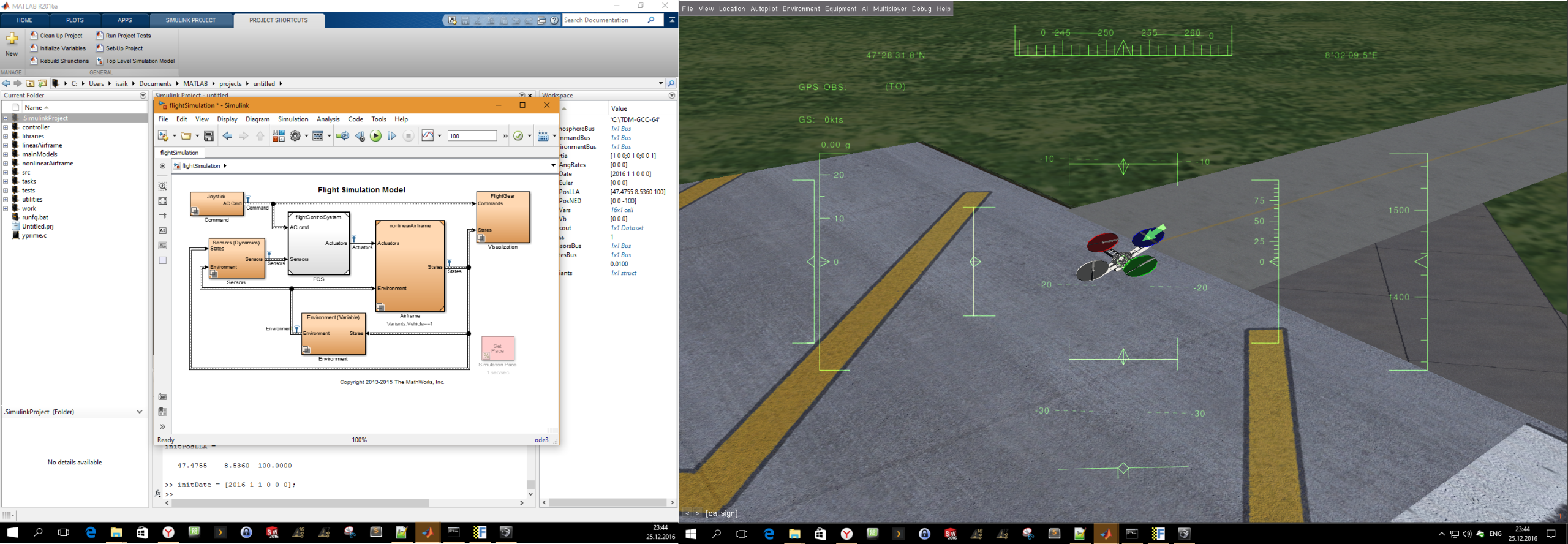Click the Rebuild SFunctions shortcut
The image size is (1568, 544).
tap(59, 61)
